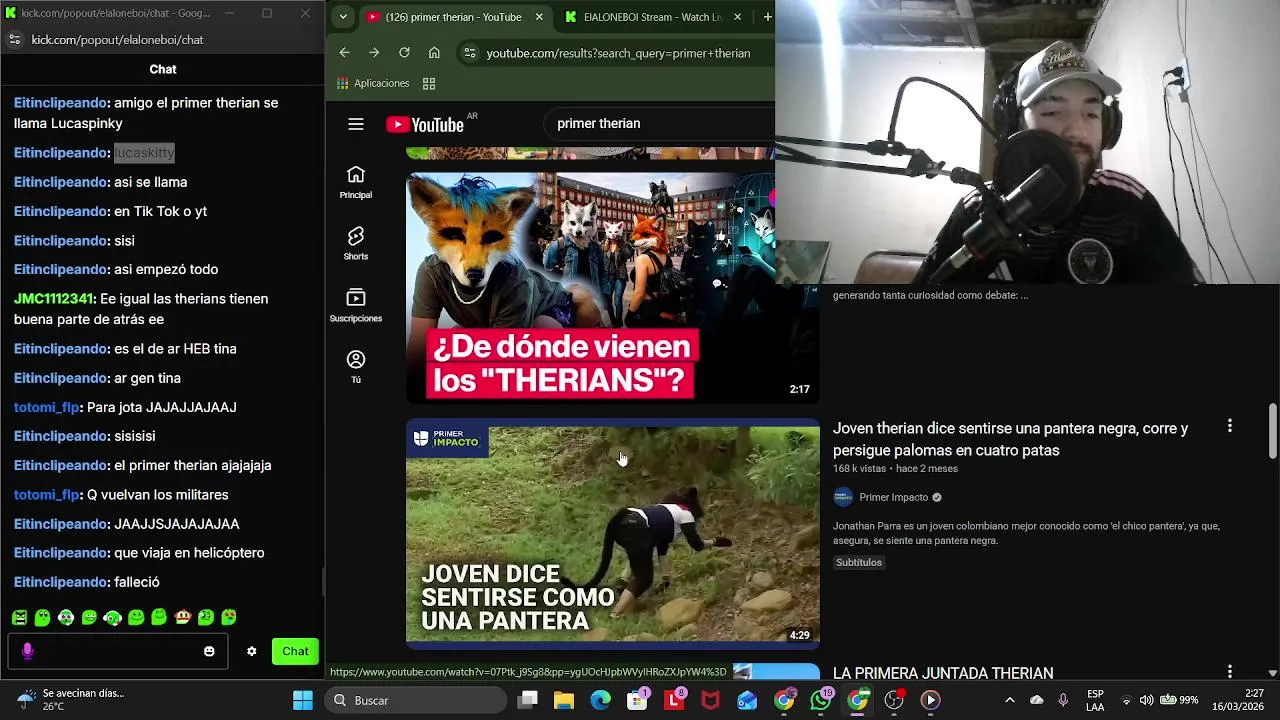1280x720 pixels.
Task: Open WhatsApp from the taskbar
Action: (821, 700)
